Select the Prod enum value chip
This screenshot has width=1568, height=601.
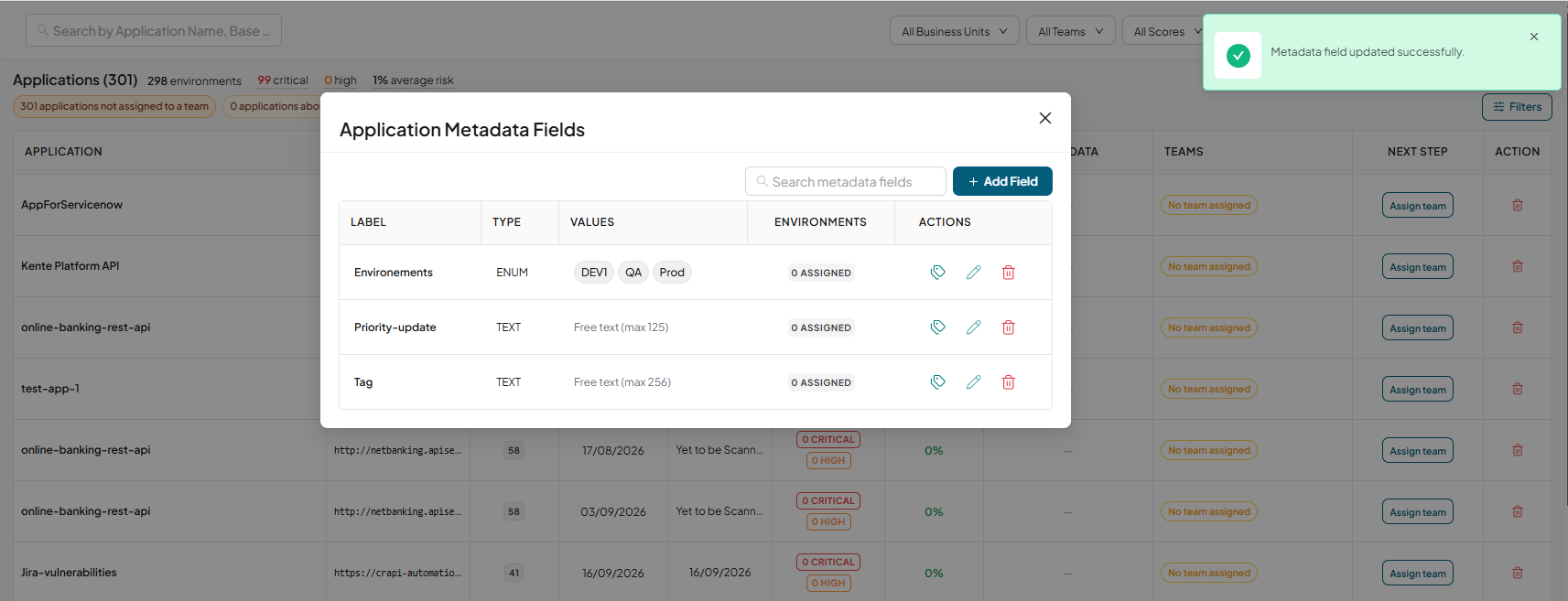[x=672, y=273]
